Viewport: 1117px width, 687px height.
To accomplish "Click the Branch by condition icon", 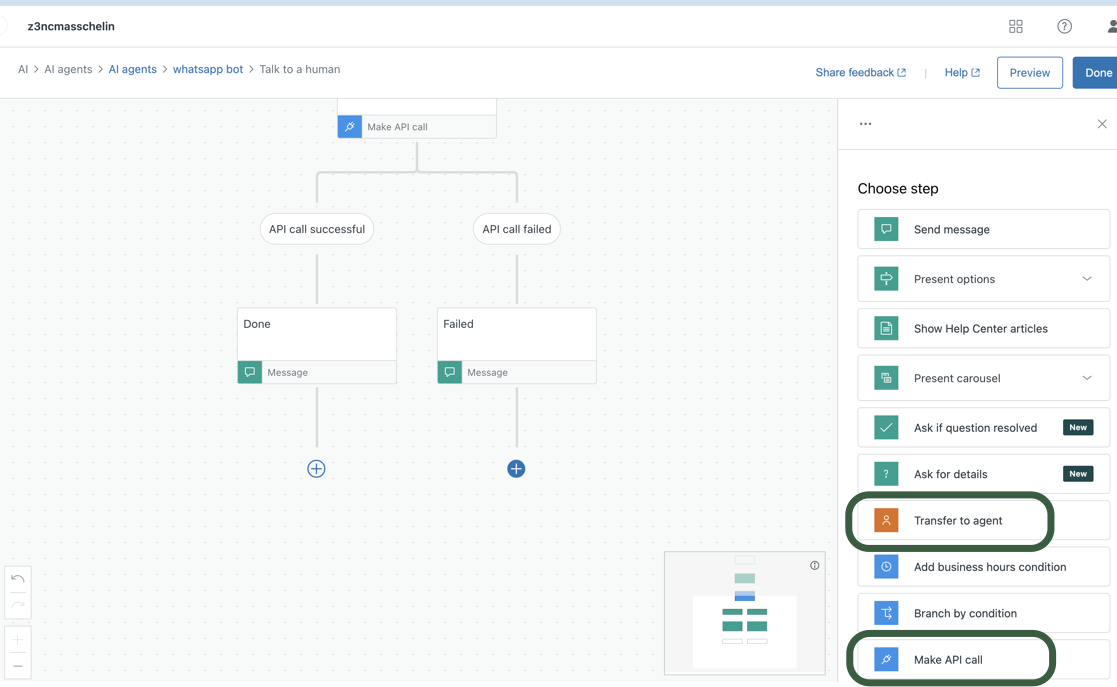I will point(886,613).
